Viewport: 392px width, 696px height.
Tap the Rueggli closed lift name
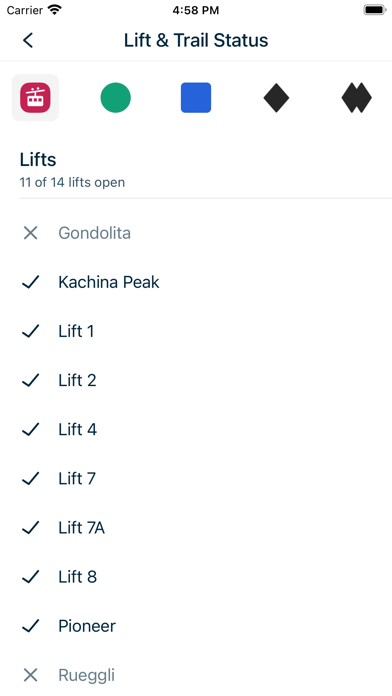[87, 676]
